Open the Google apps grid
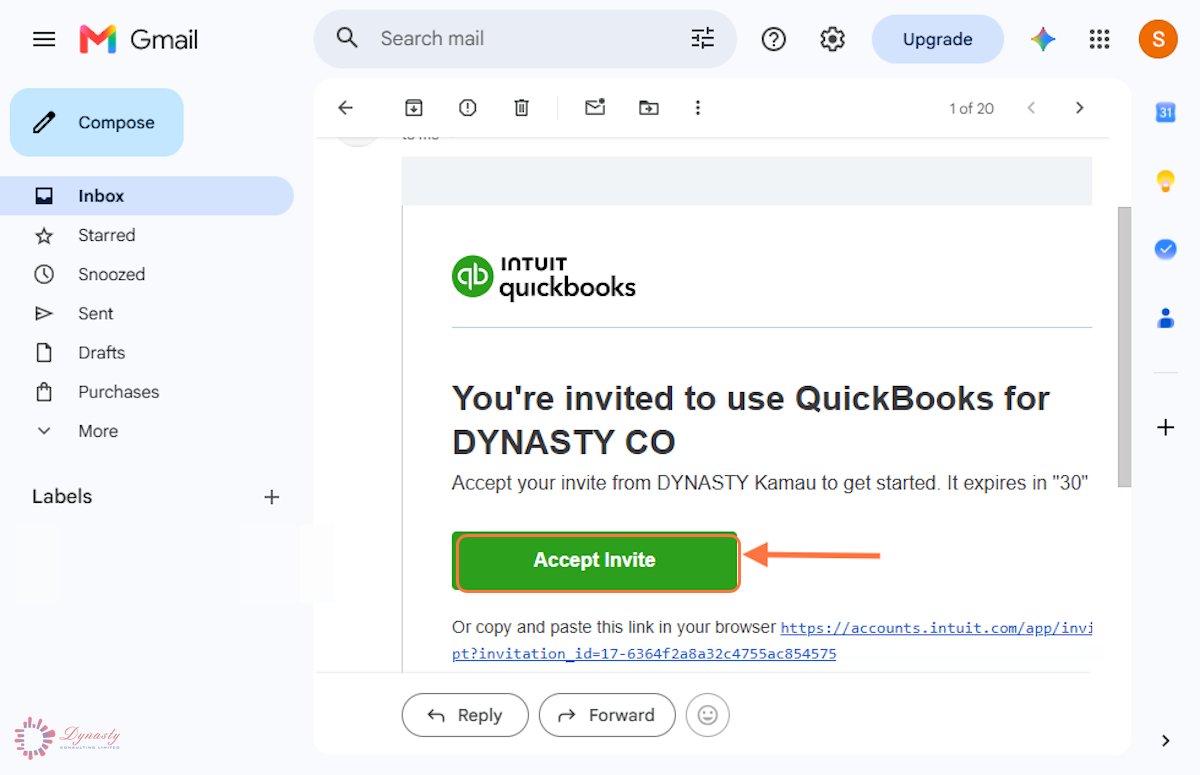Viewport: 1200px width, 775px height. pos(1099,39)
